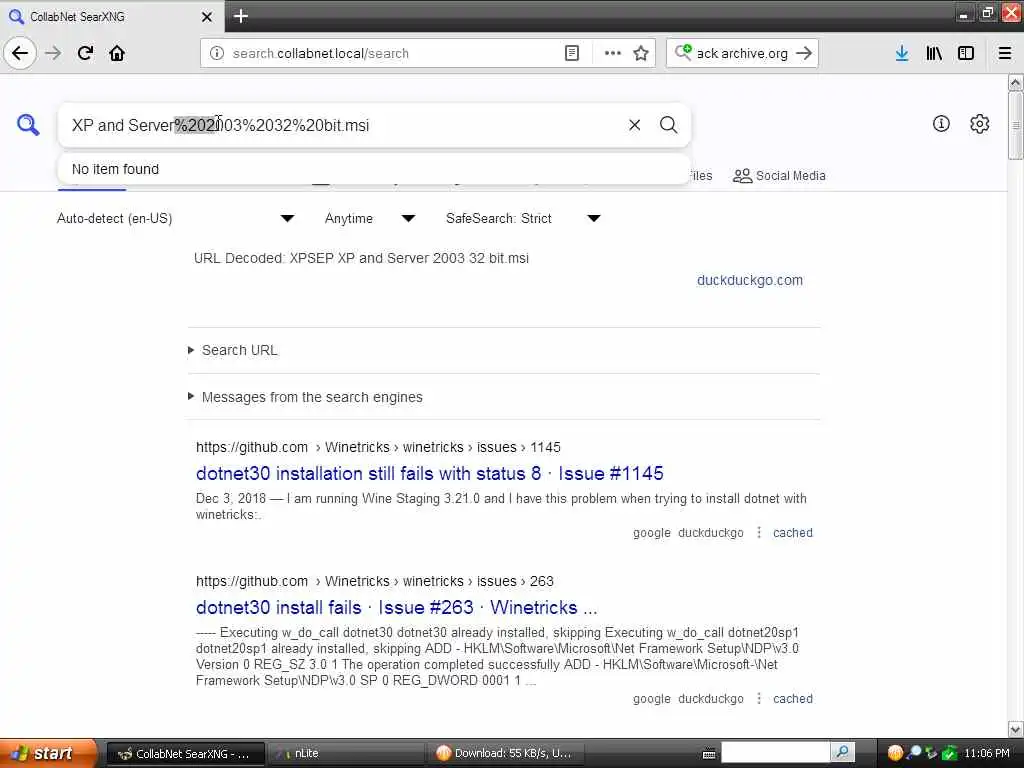Reload the page with the refresh icon

coord(85,53)
